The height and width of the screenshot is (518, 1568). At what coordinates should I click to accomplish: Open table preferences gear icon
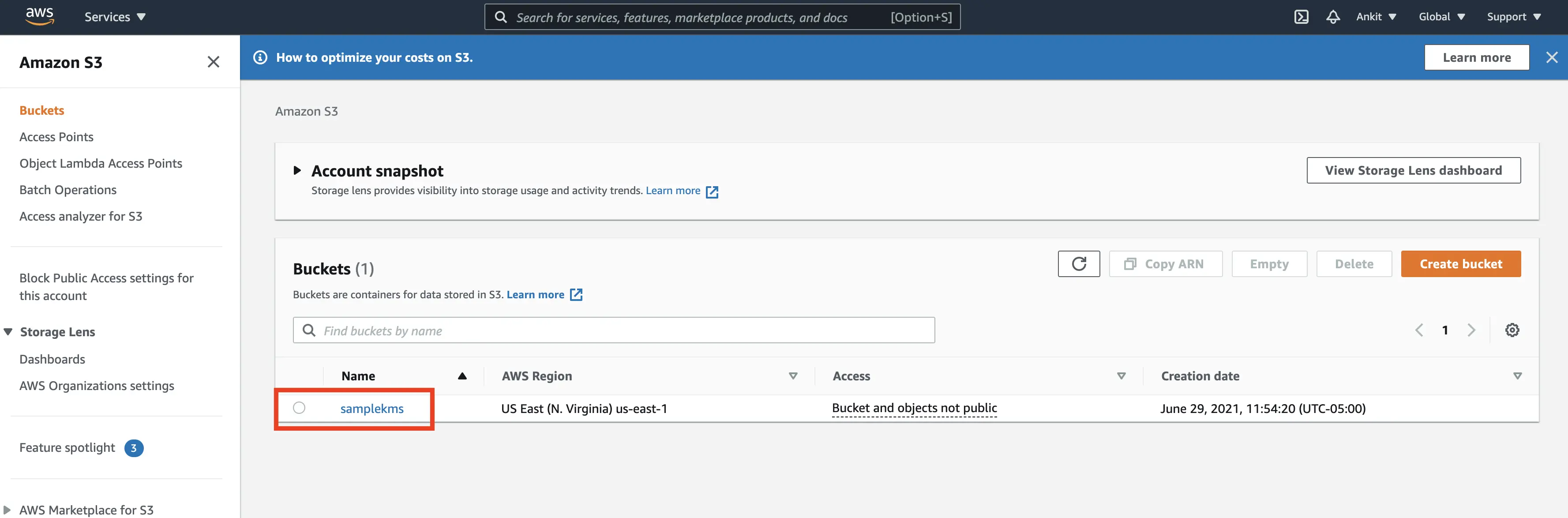click(x=1512, y=330)
